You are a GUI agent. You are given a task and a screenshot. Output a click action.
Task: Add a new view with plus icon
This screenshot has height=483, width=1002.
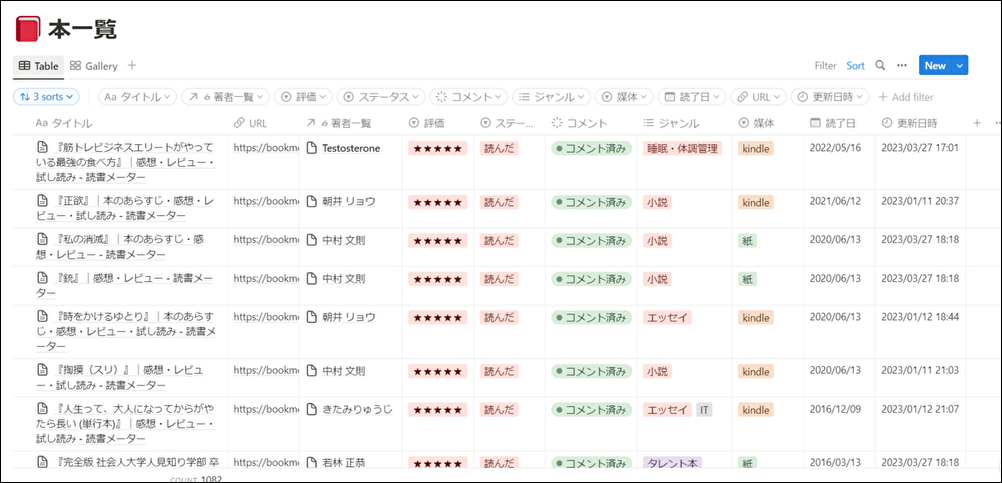tap(132, 65)
